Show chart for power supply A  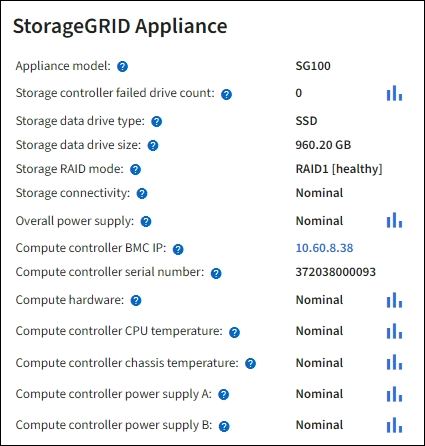point(394,394)
